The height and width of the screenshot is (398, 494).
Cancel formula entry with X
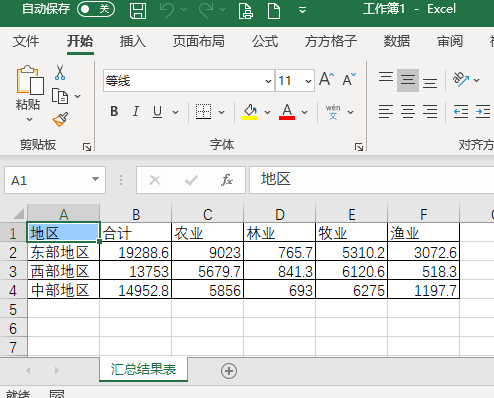[155, 180]
